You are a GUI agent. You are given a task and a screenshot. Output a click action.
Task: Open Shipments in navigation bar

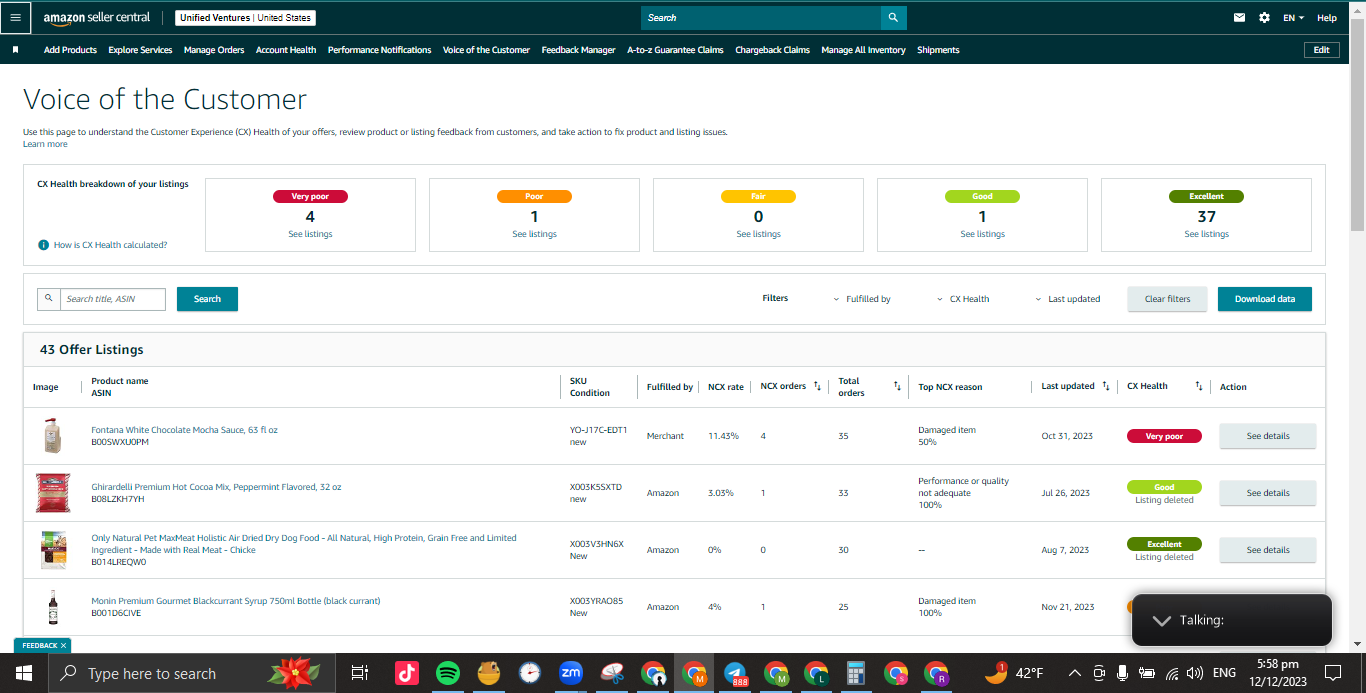938,50
